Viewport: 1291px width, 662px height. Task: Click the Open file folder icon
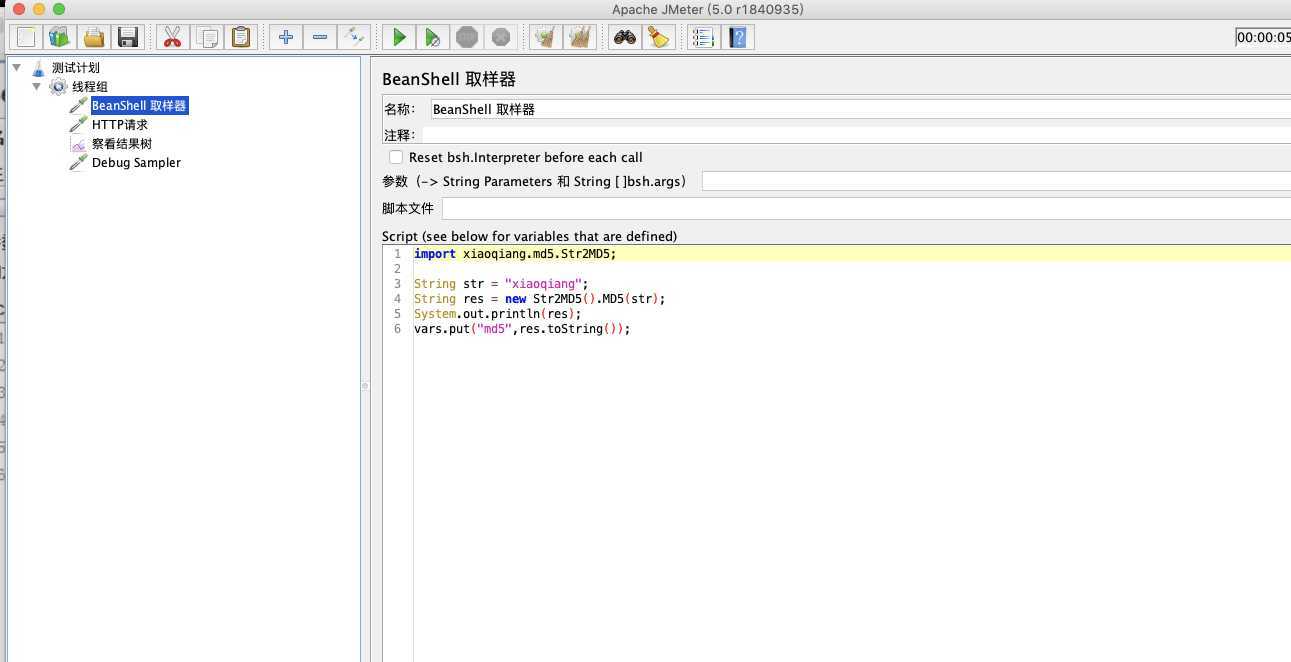coord(94,38)
